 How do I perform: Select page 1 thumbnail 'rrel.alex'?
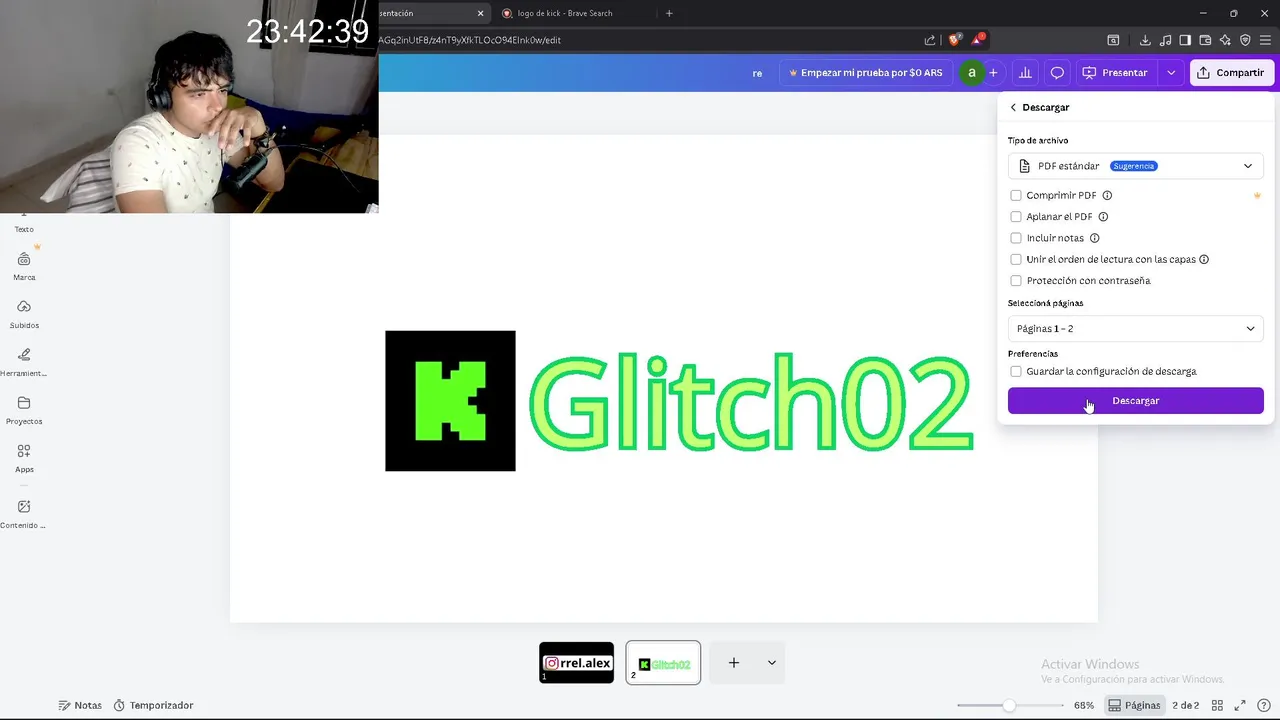577,662
